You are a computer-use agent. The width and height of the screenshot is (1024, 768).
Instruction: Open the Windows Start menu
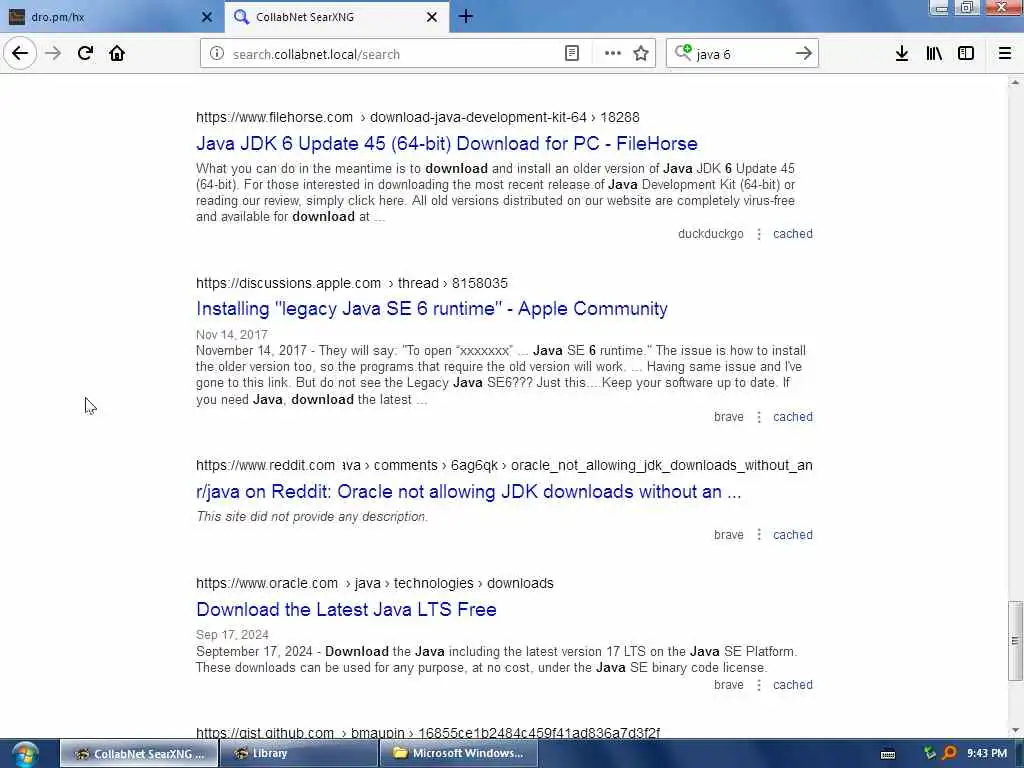tap(25, 754)
